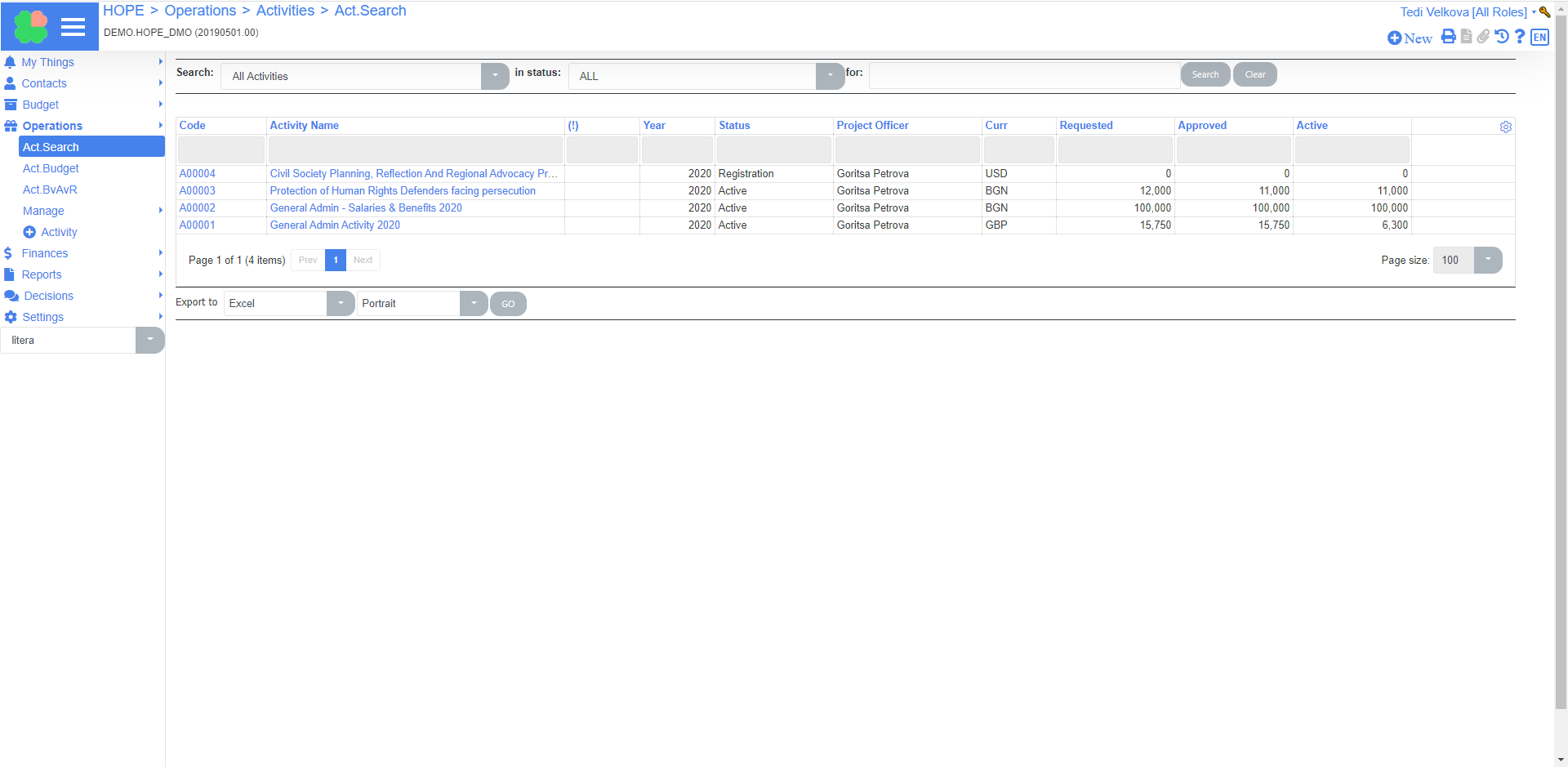The height and width of the screenshot is (767, 1568).
Task: Click the New plus button
Action: pos(1410,38)
